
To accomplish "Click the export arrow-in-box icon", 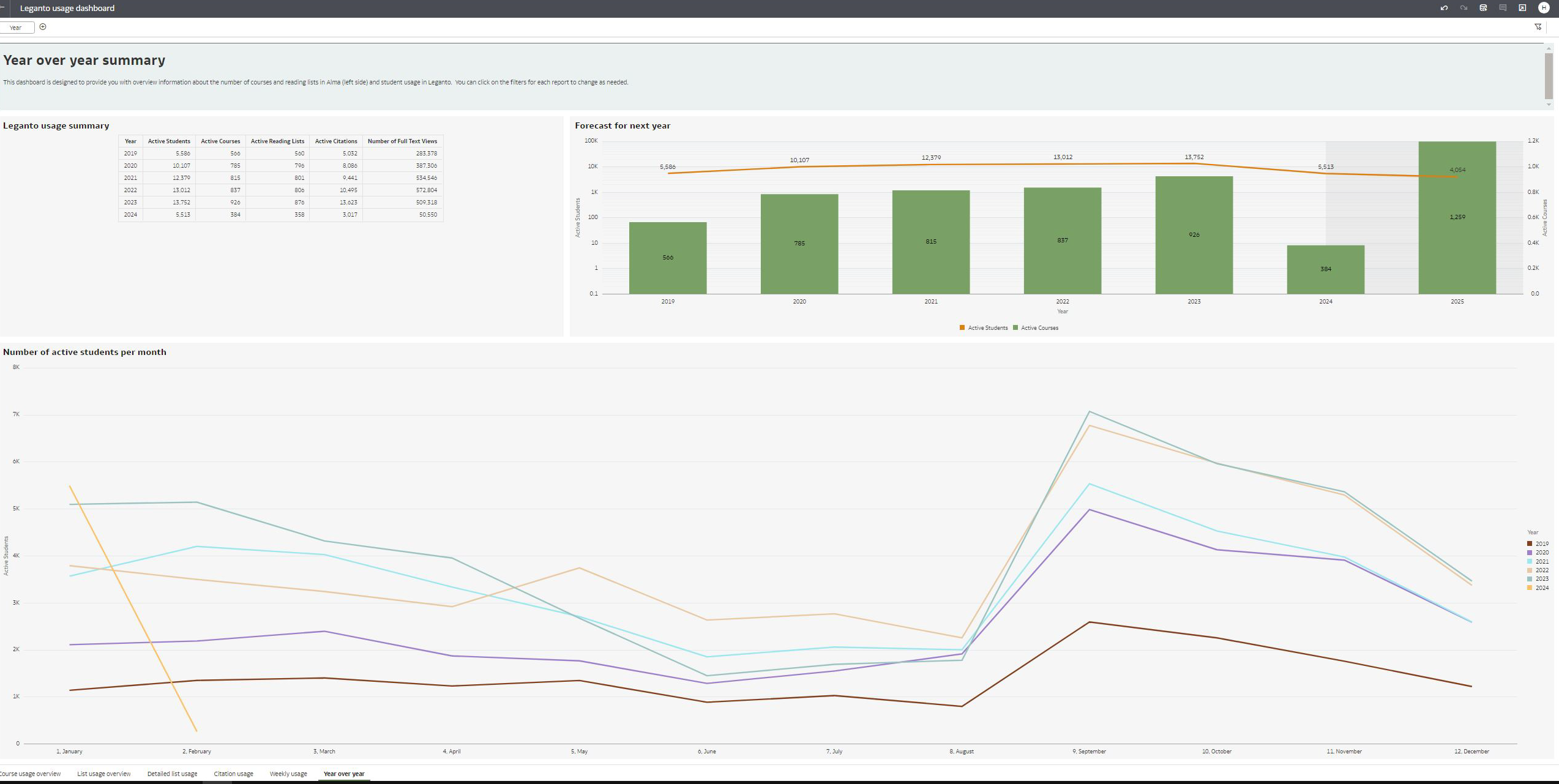I will (1522, 8).
